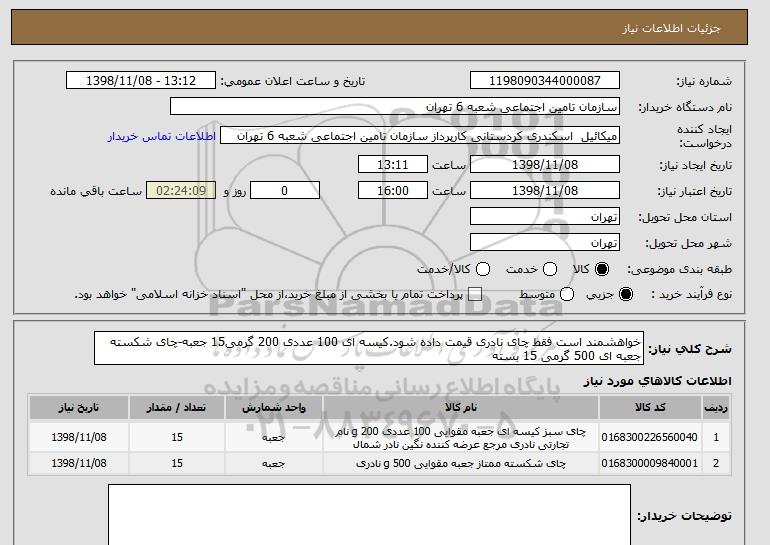Click the نام دستگاه خریدار field
The height and width of the screenshot is (545, 770).
click(395, 107)
